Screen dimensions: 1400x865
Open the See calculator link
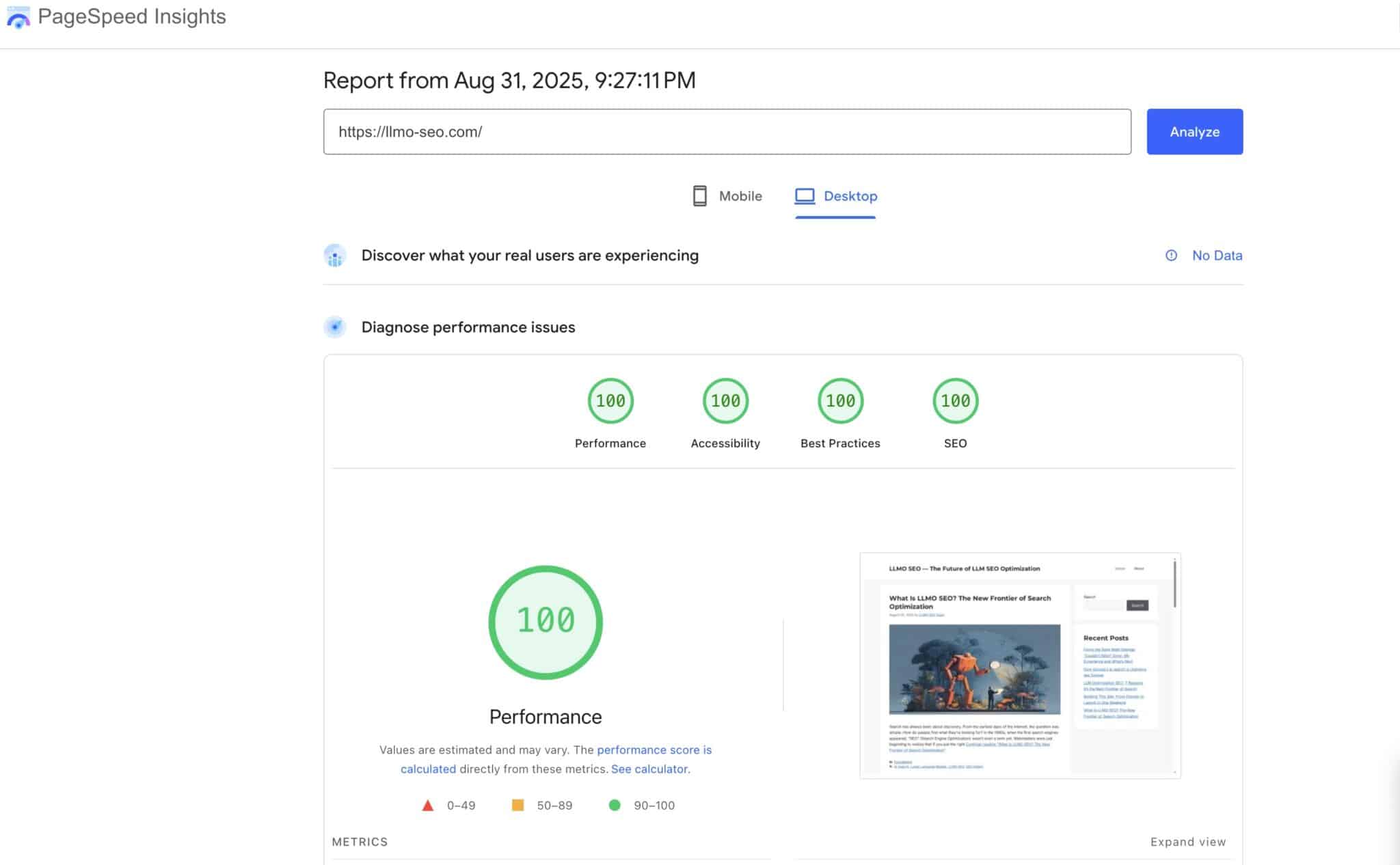pos(649,769)
